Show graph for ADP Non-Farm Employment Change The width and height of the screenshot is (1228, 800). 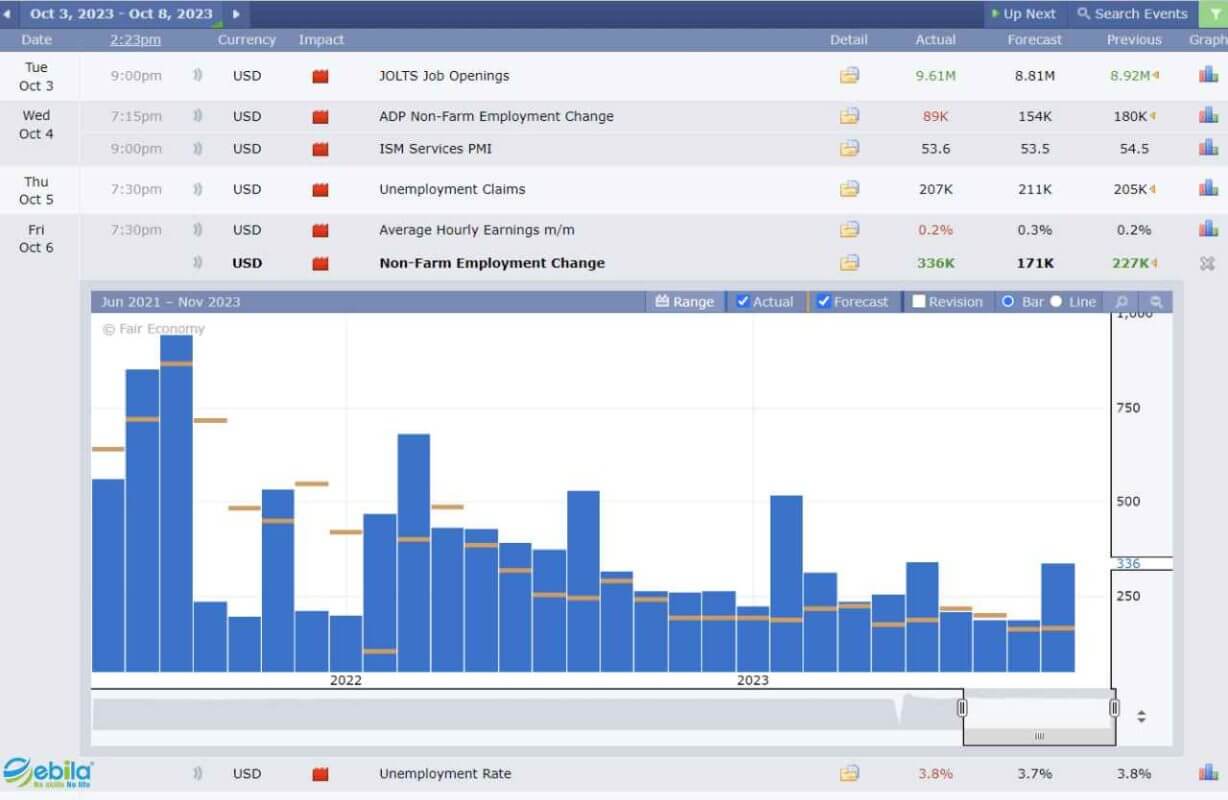point(1208,115)
